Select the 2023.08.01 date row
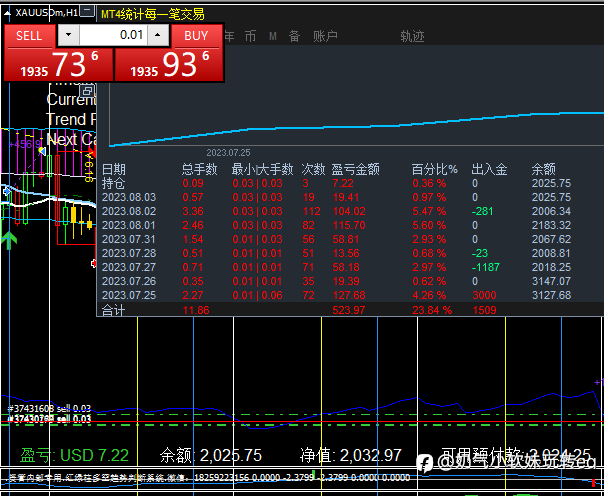 [129, 225]
